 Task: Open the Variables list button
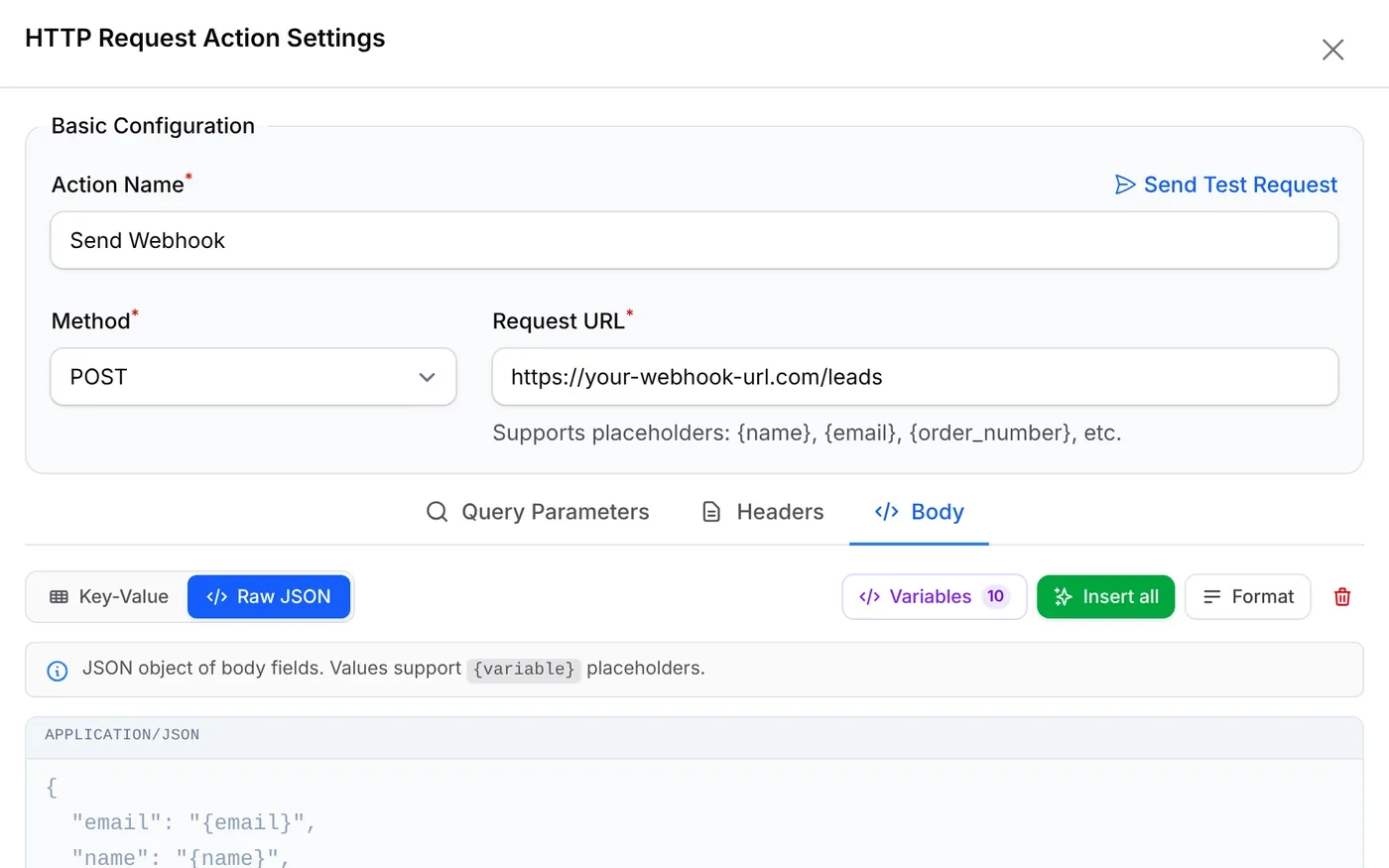[934, 597]
